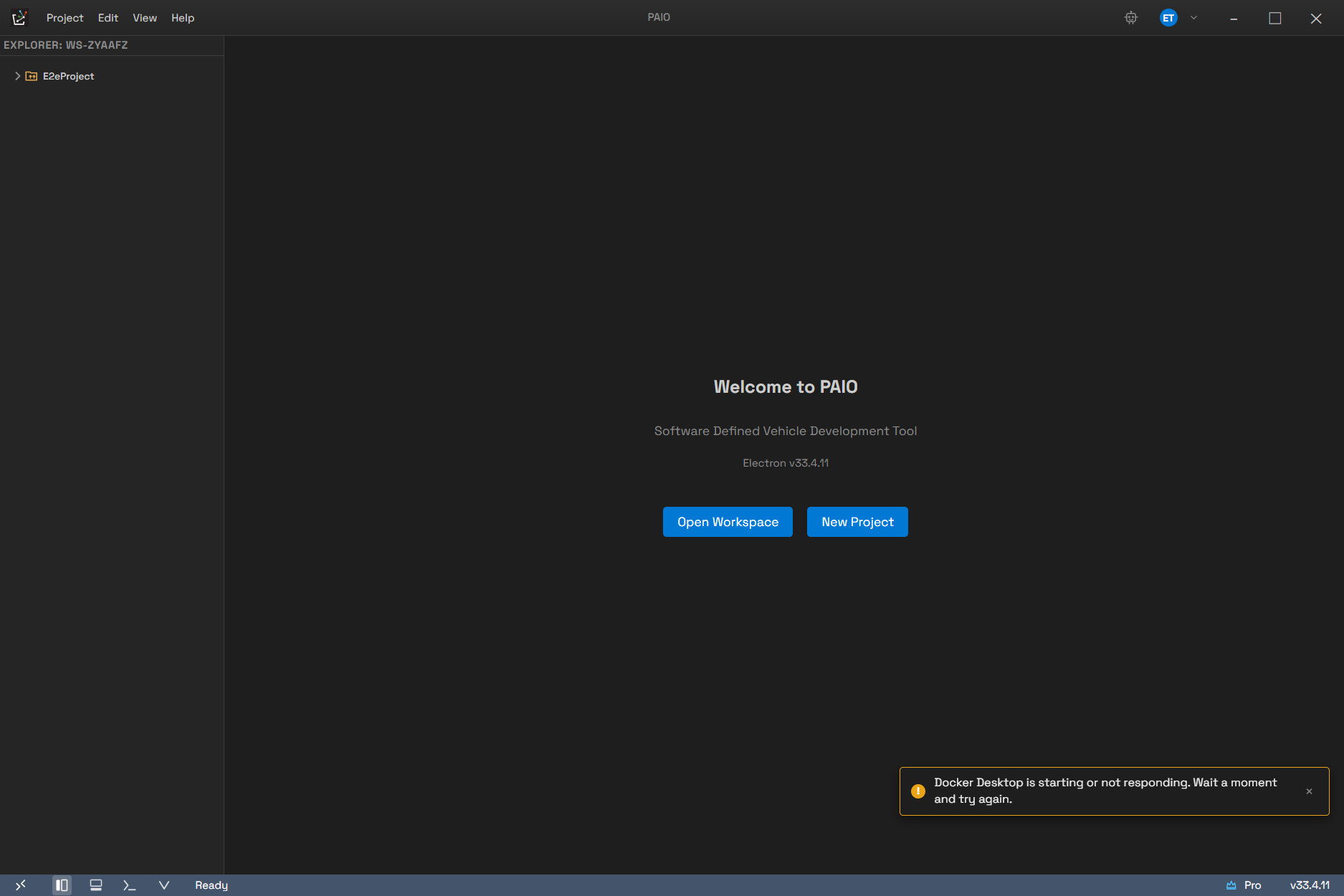Screen dimensions: 1344x896
Task: Open the AI assistant robot icon
Action: 1131,18
